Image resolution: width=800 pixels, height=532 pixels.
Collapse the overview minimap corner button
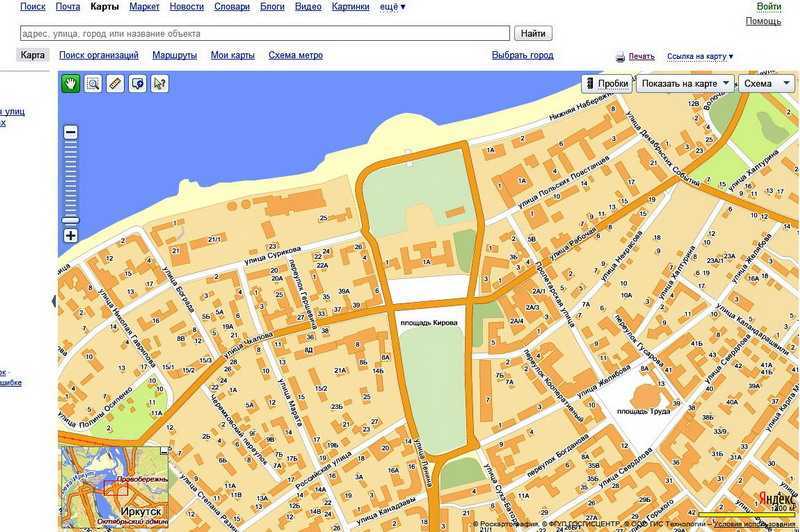pos(164,450)
